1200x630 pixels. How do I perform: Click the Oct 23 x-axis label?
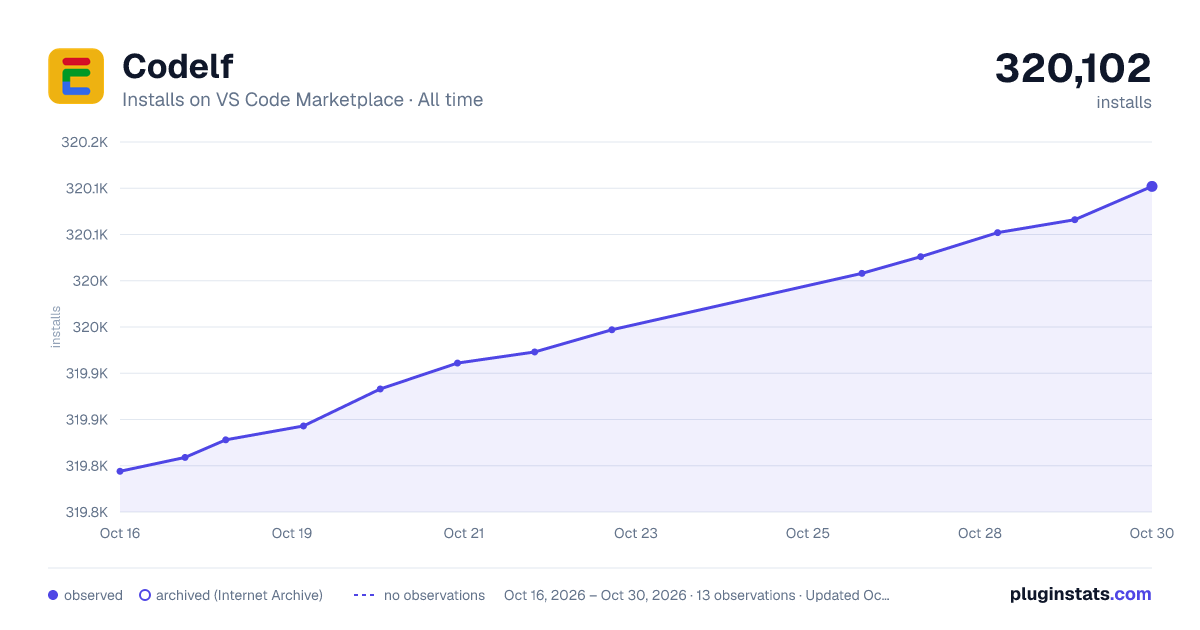(636, 533)
